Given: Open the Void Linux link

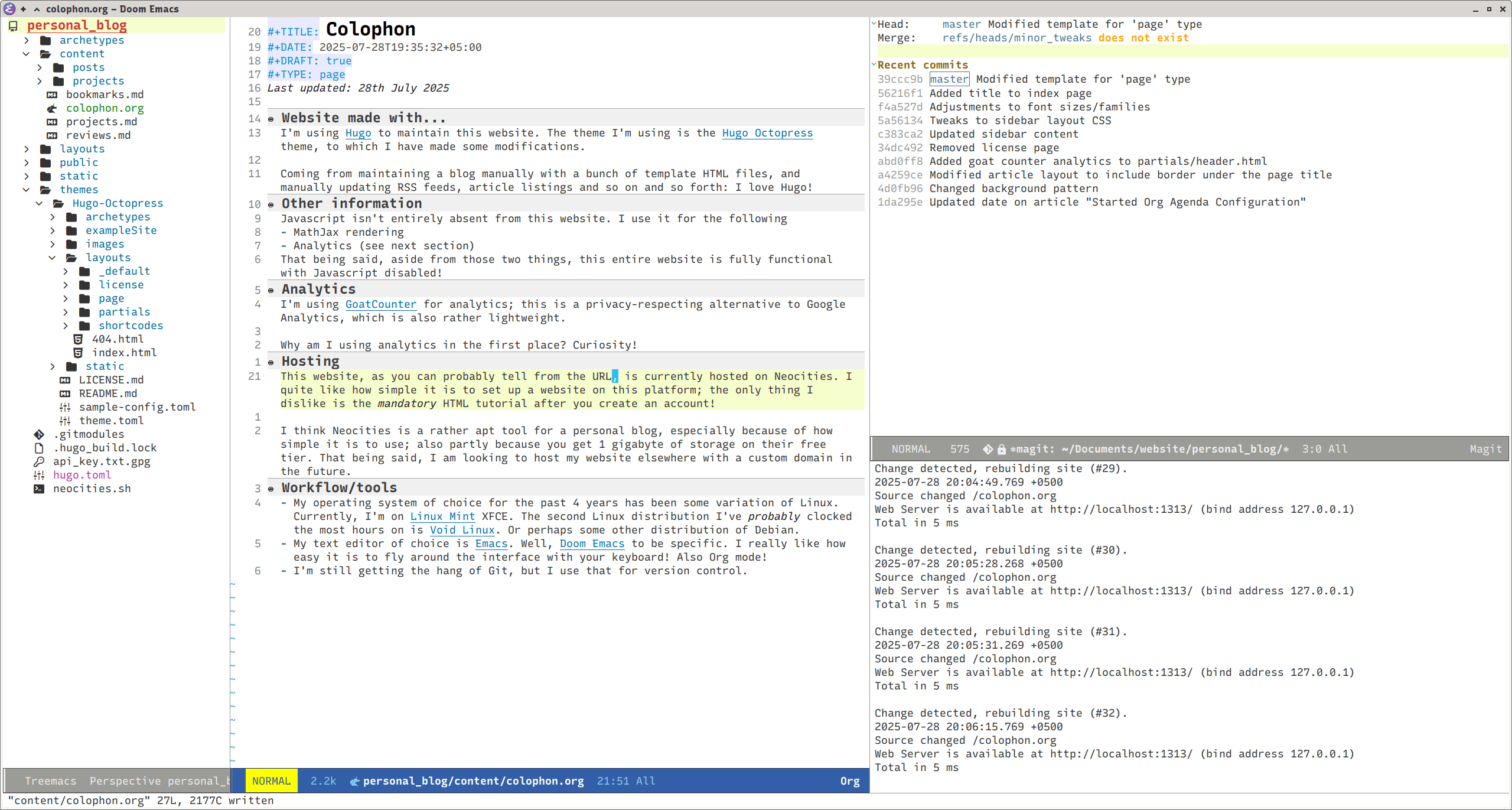Looking at the screenshot, I should tap(462, 530).
